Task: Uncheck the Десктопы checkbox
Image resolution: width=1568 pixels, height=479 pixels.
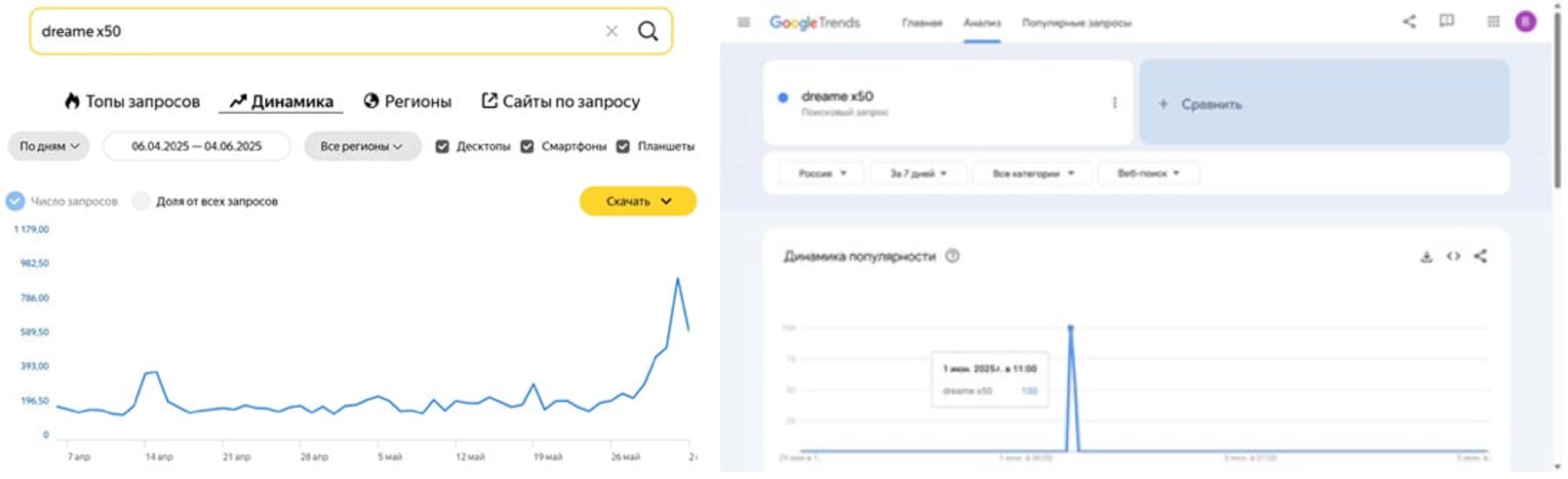Action: 442,147
